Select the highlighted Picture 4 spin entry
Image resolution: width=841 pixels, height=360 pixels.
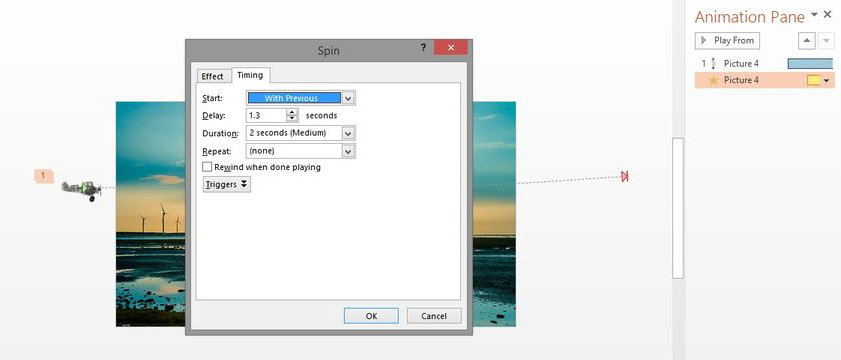pos(765,80)
